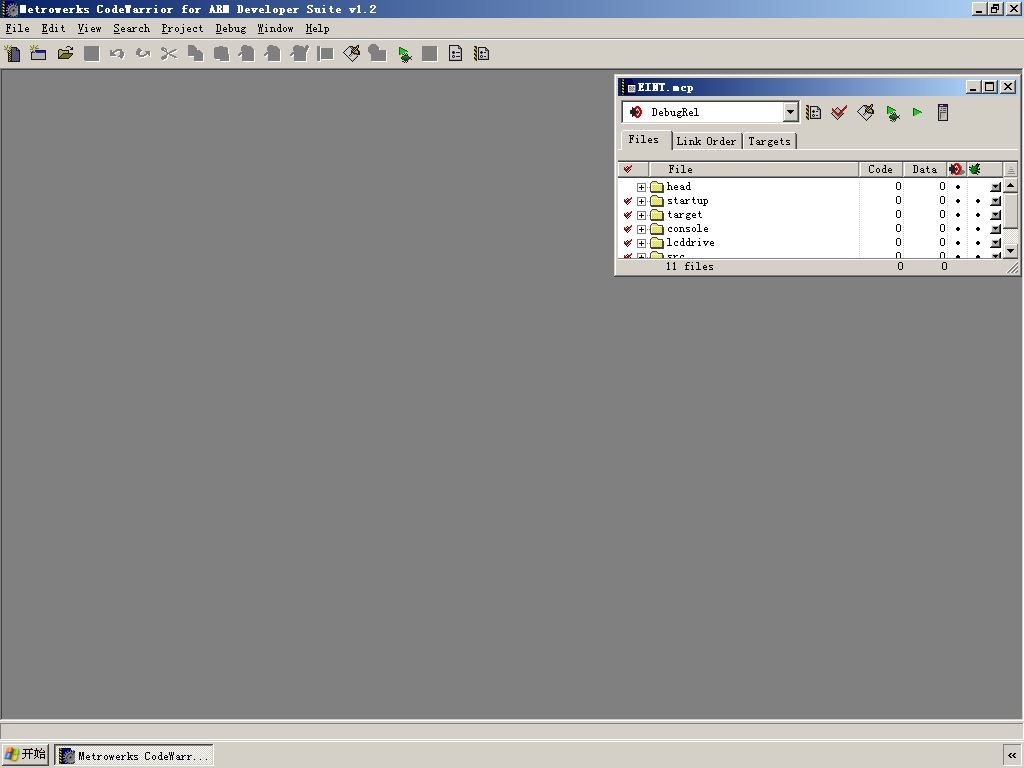Click the file-list scrollbar down arrow
Viewport: 1024px width, 768px height.
tap(1010, 250)
